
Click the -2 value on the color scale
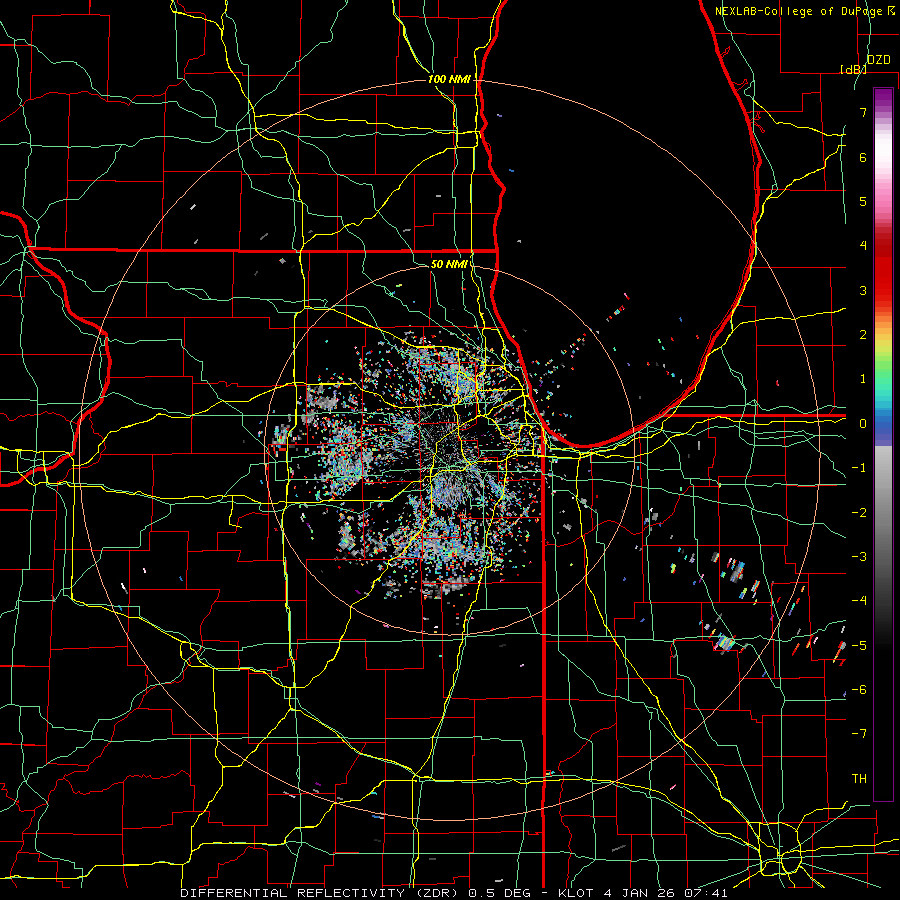pyautogui.click(x=859, y=513)
